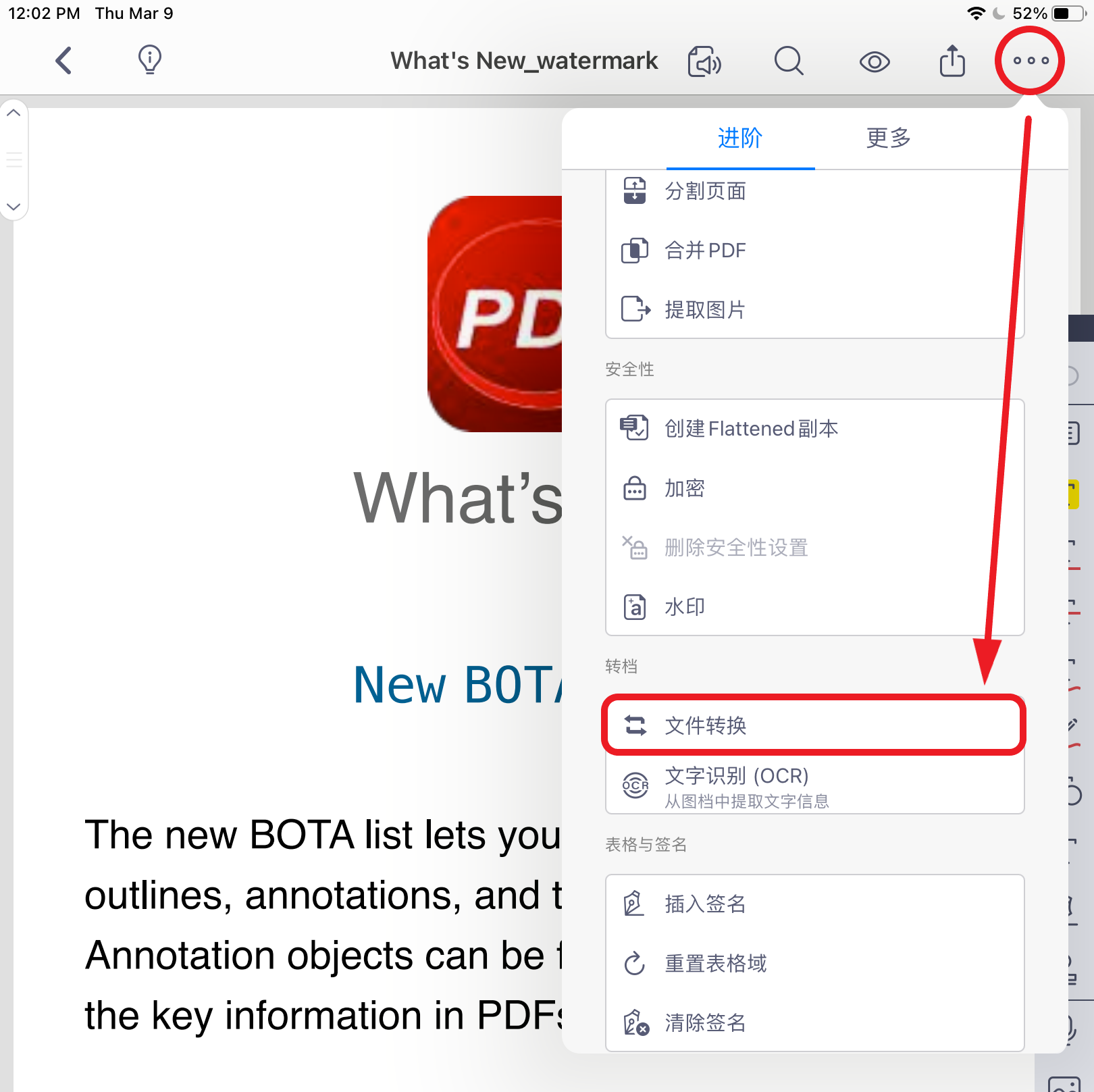Toggle the eye view-mode icon
The height and width of the screenshot is (1092, 1094).
pyautogui.click(x=875, y=62)
